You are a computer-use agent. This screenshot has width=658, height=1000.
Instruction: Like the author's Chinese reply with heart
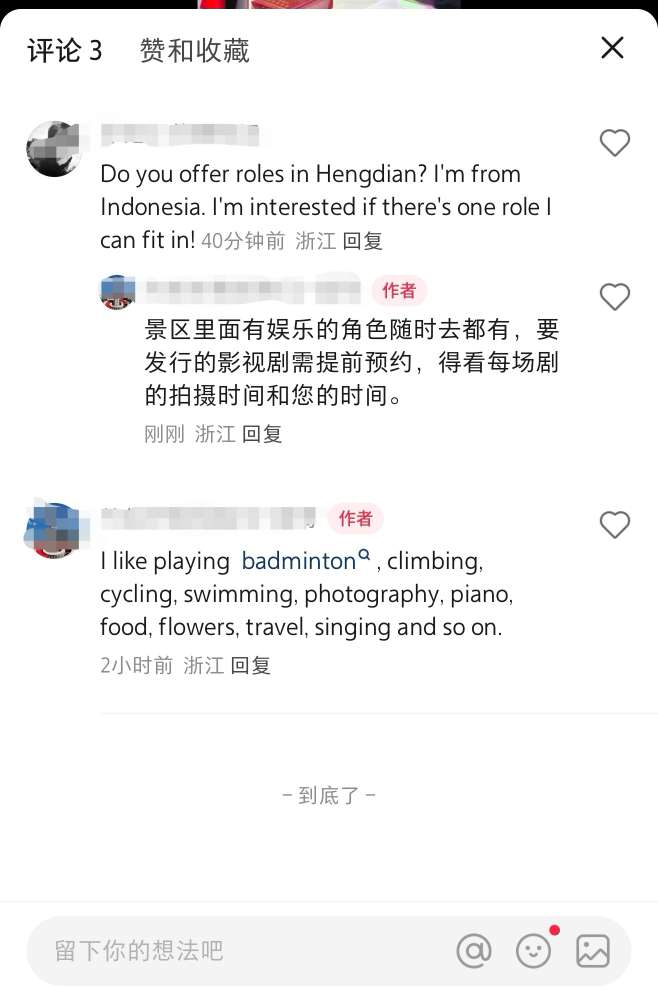(615, 297)
